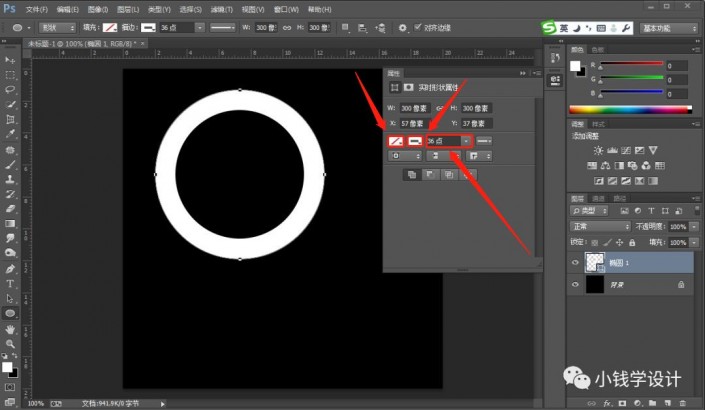The image size is (705, 410).
Task: Select the Zoom magnifier tool
Action: click(10, 342)
